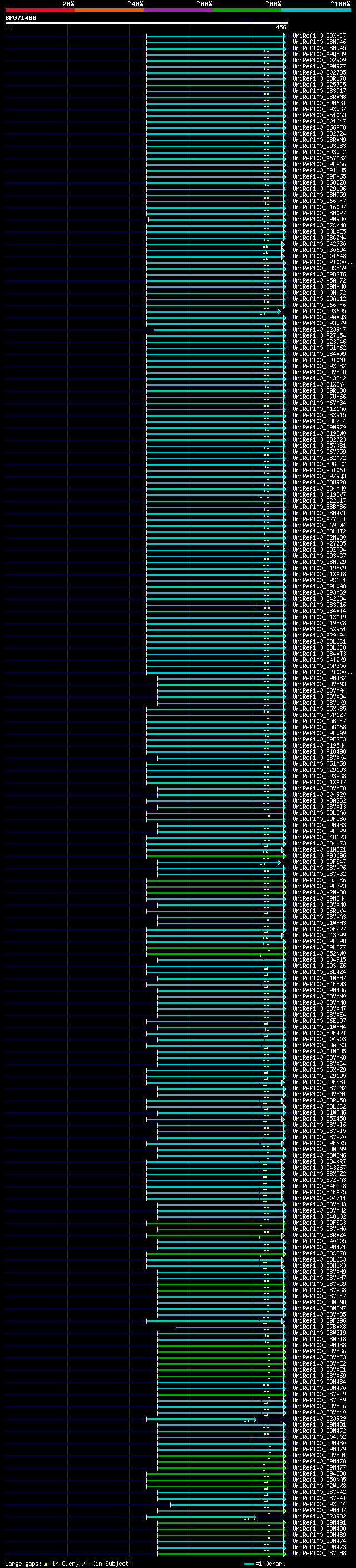356x1568 pixels.
Task: Select hit label UniRef100_B9N631
Action: 319,103
